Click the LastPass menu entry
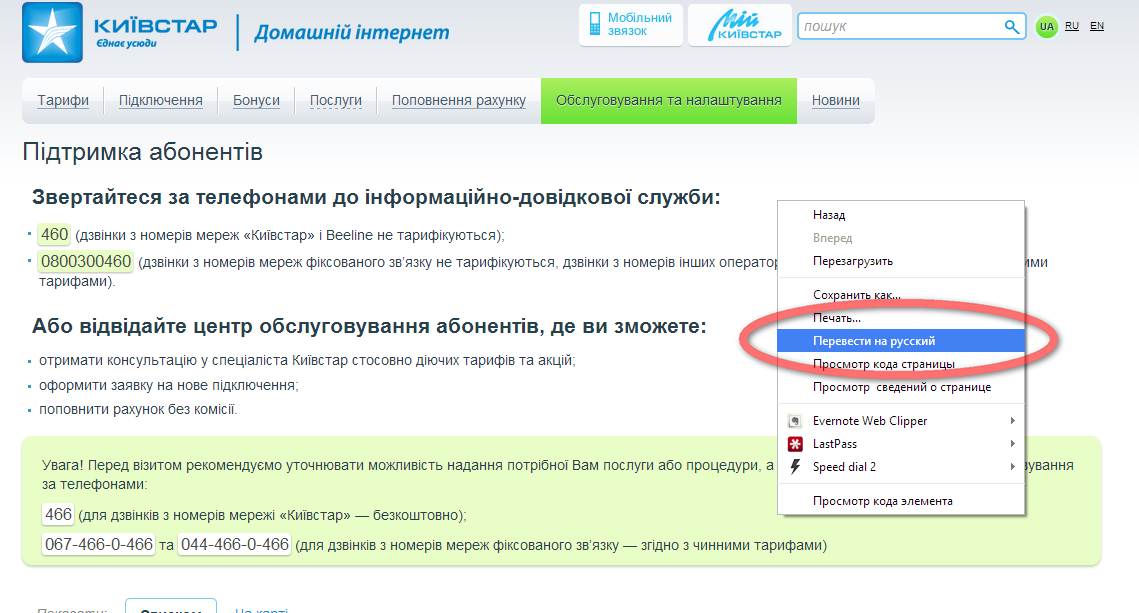This screenshot has height=613, width=1139. point(901,444)
